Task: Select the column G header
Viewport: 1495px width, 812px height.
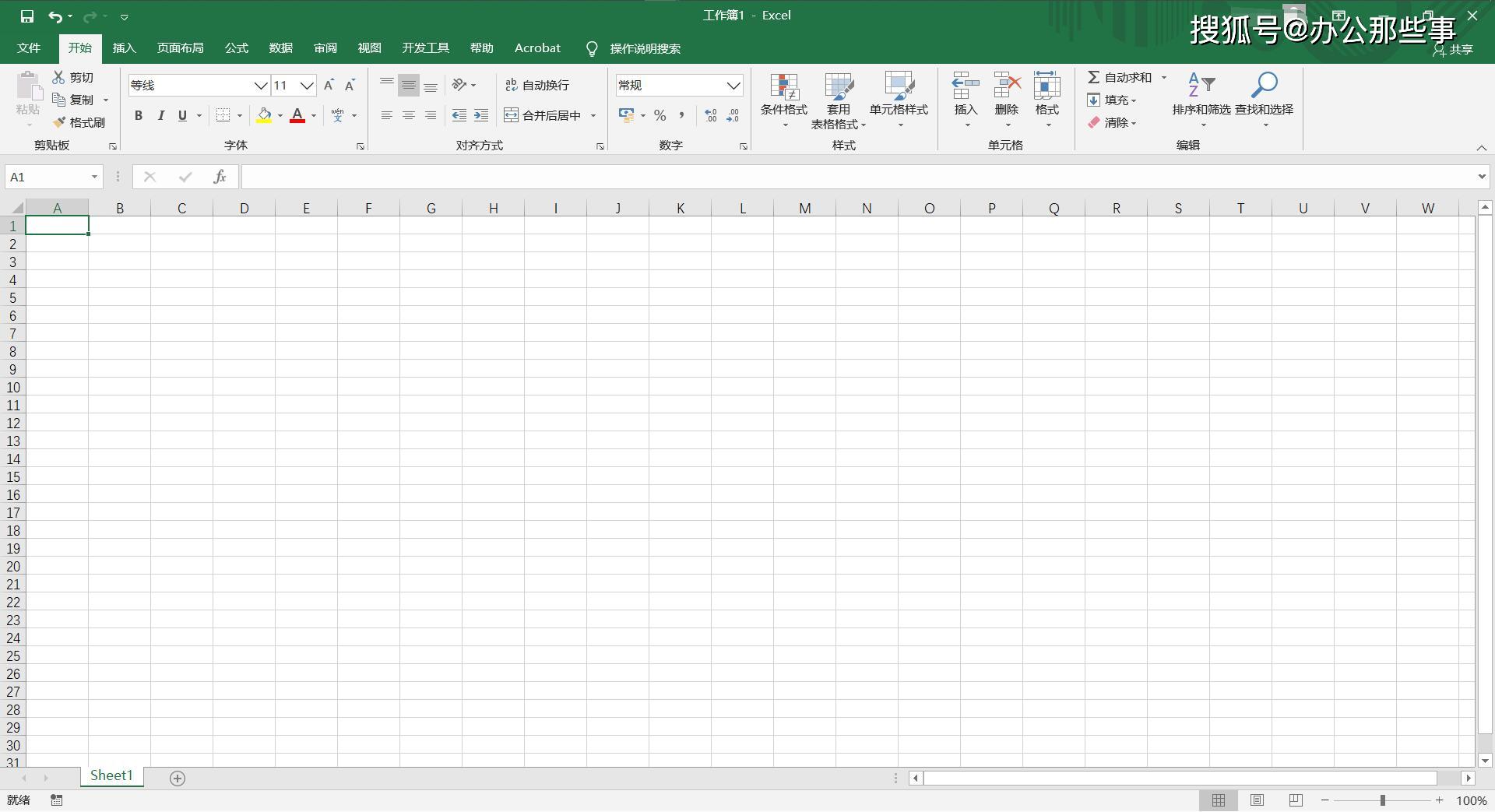Action: point(431,208)
